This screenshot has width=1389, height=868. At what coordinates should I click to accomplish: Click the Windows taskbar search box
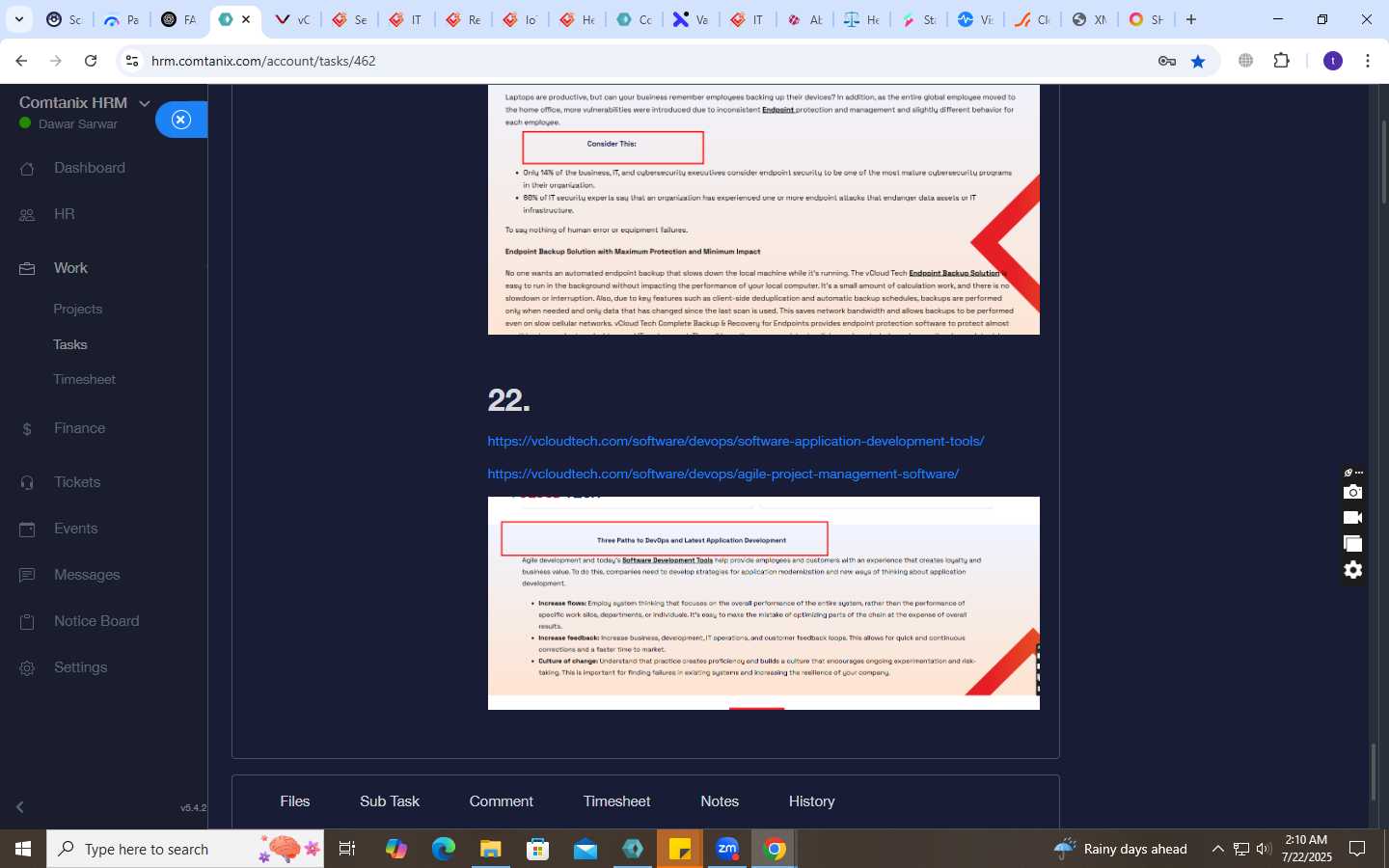185,849
